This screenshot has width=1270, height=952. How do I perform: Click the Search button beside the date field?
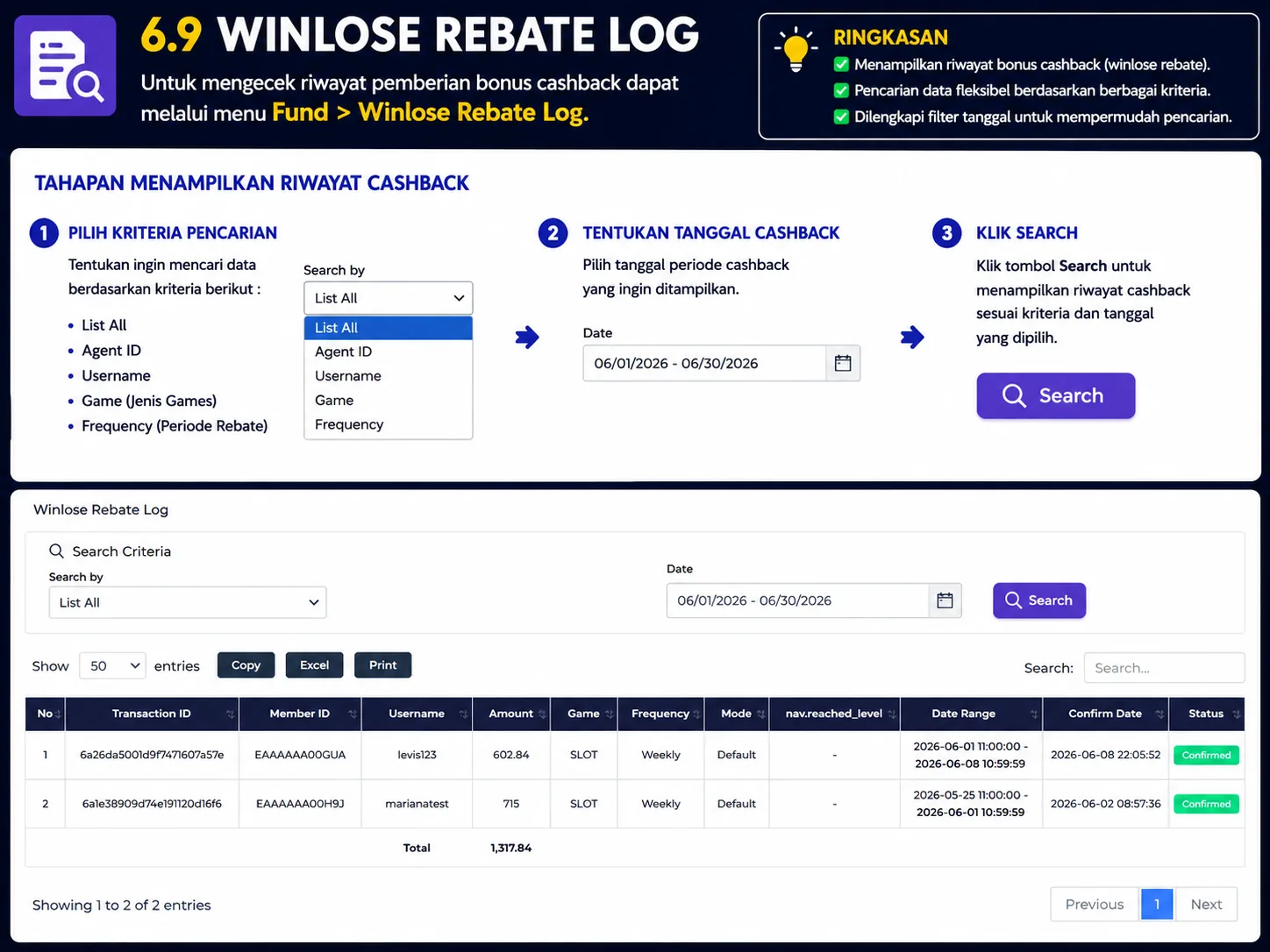(1039, 600)
